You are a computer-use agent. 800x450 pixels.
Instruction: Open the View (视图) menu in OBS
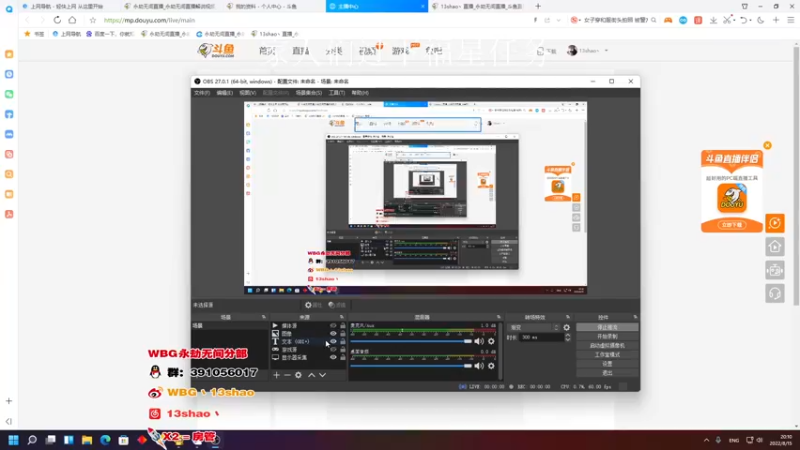pyautogui.click(x=247, y=93)
